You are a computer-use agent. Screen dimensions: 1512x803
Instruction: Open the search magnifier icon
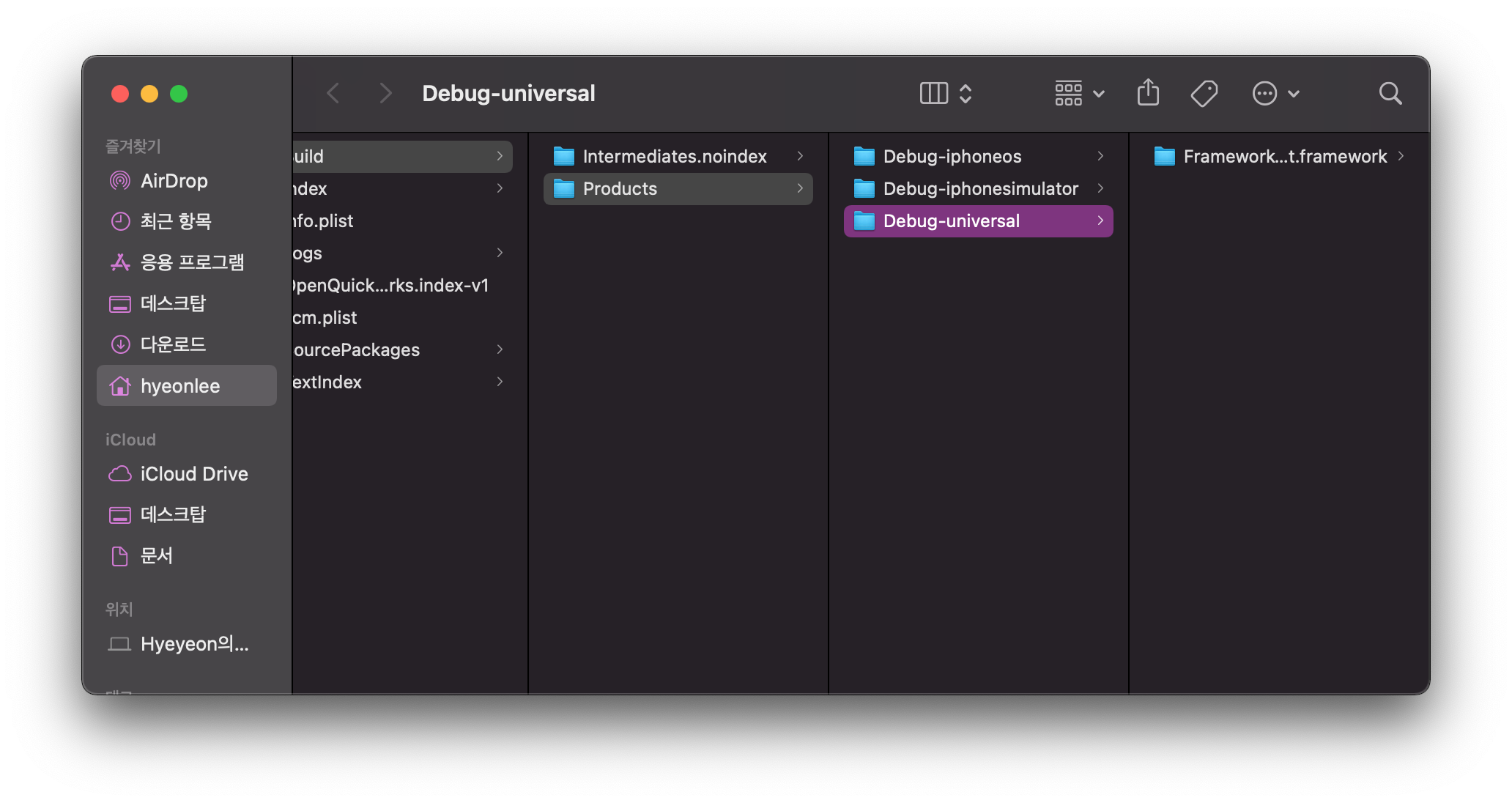pyautogui.click(x=1390, y=93)
